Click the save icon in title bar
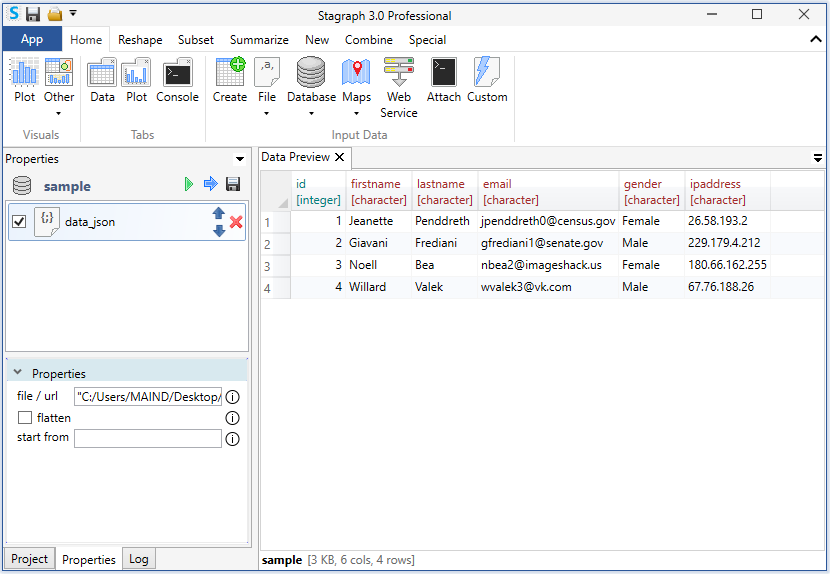Image resolution: width=830 pixels, height=574 pixels. (33, 14)
